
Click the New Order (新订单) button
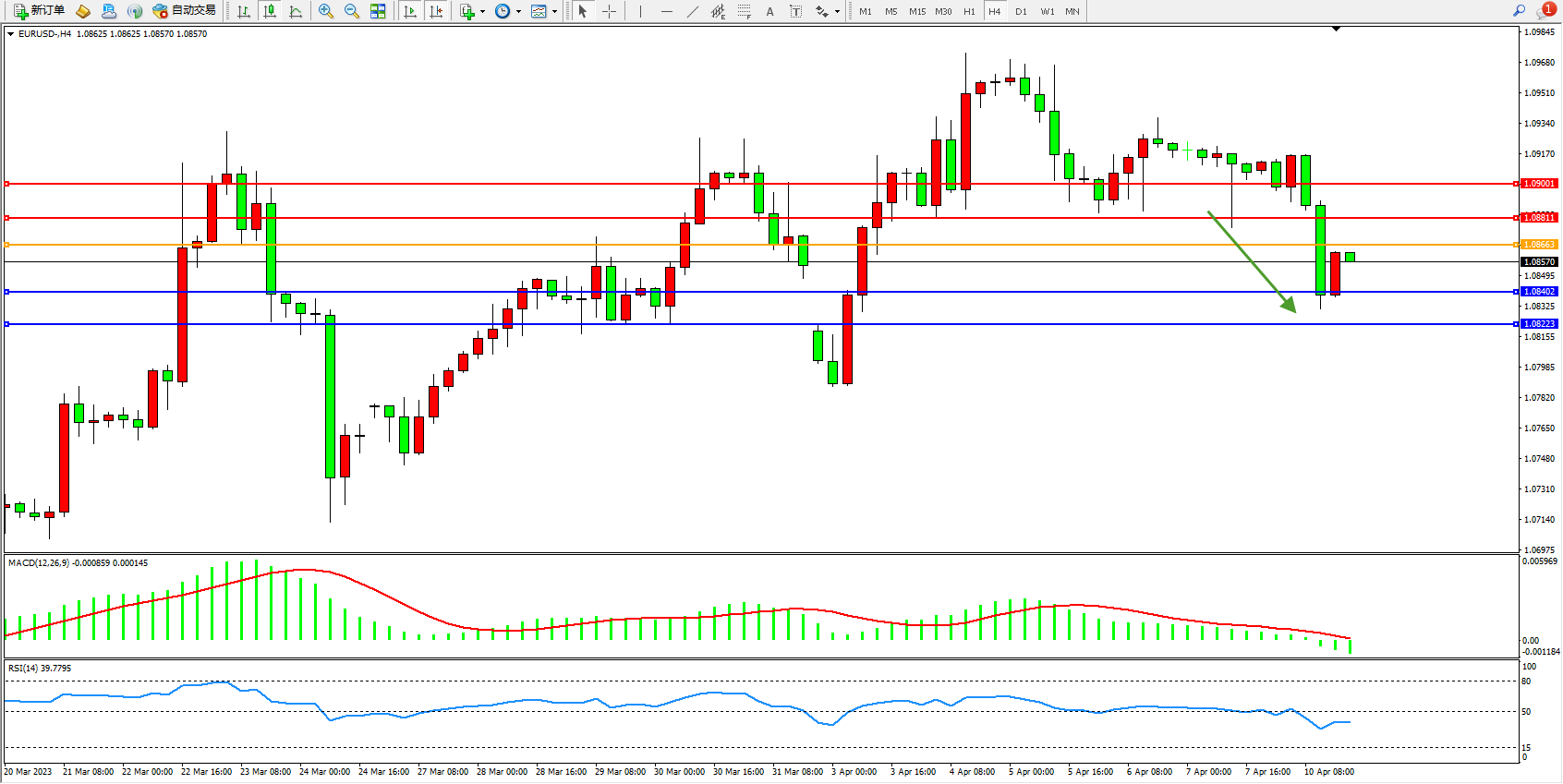pyautogui.click(x=39, y=11)
